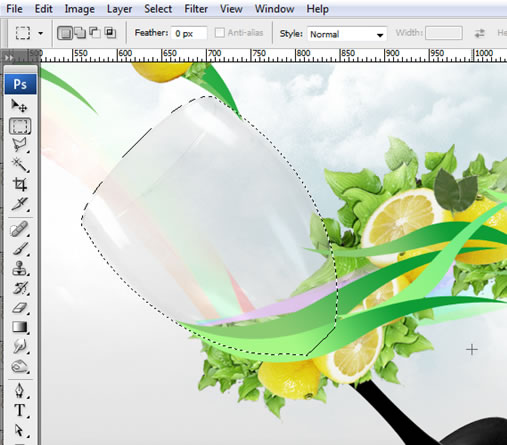
Task: Select the Healing Brush tool
Action: pyautogui.click(x=19, y=229)
